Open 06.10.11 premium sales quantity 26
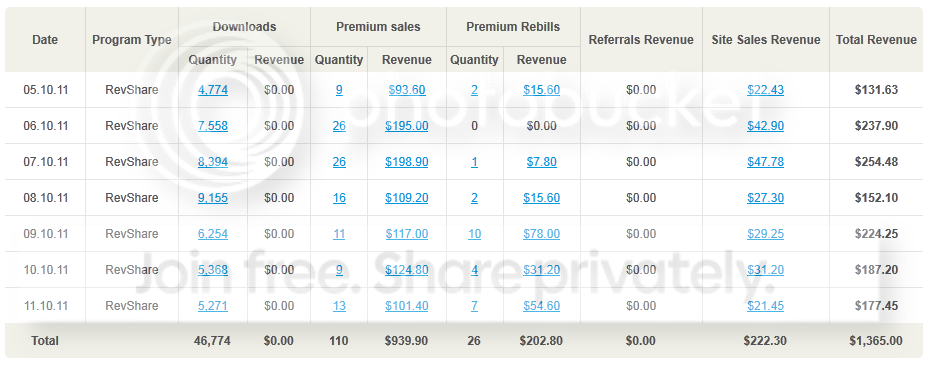The width and height of the screenshot is (930, 367). [x=339, y=126]
